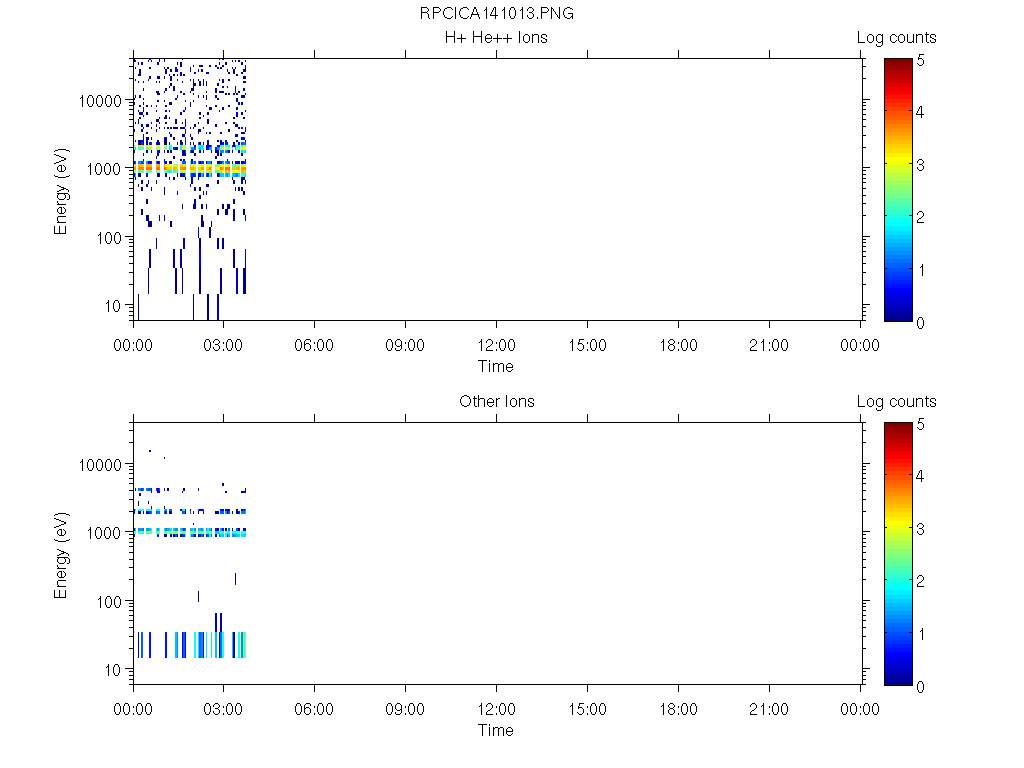Click the 12:00 tick on upper time axis
Viewport: 1024px width, 768px height.
(x=496, y=346)
